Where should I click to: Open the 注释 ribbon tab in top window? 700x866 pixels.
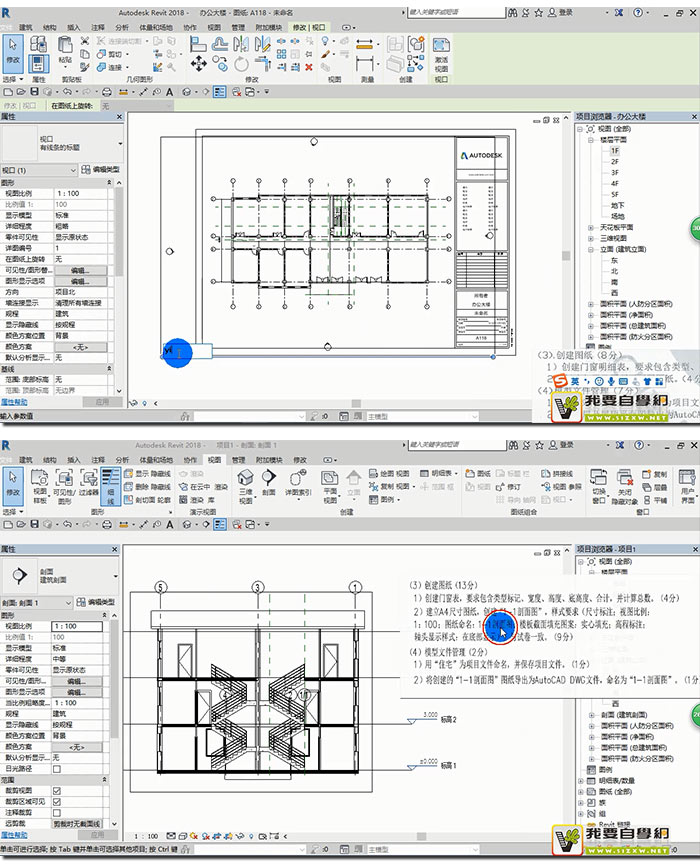click(98, 27)
